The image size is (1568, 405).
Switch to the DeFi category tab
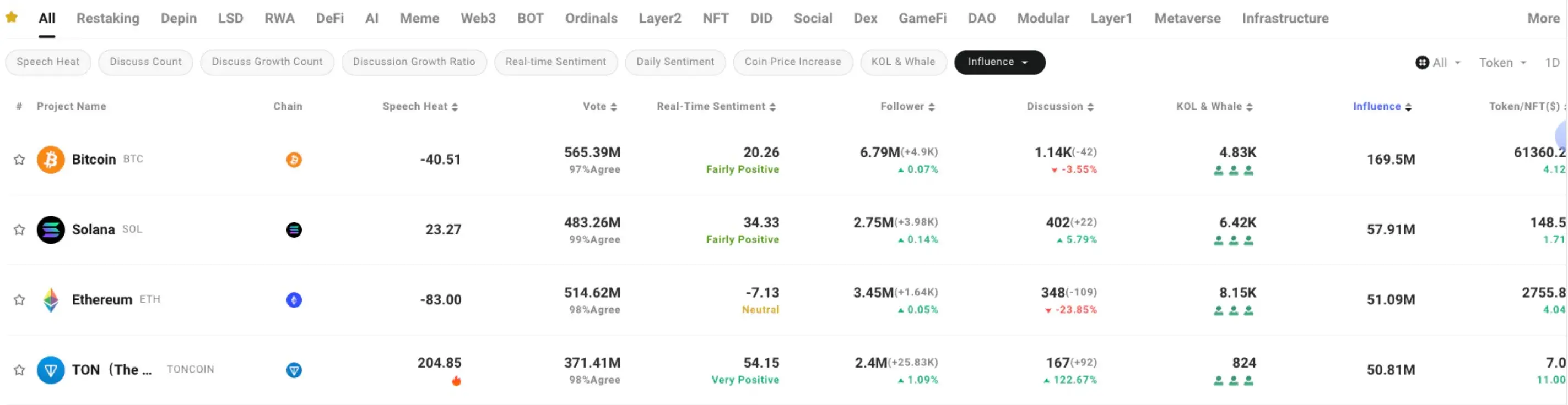[x=329, y=18]
